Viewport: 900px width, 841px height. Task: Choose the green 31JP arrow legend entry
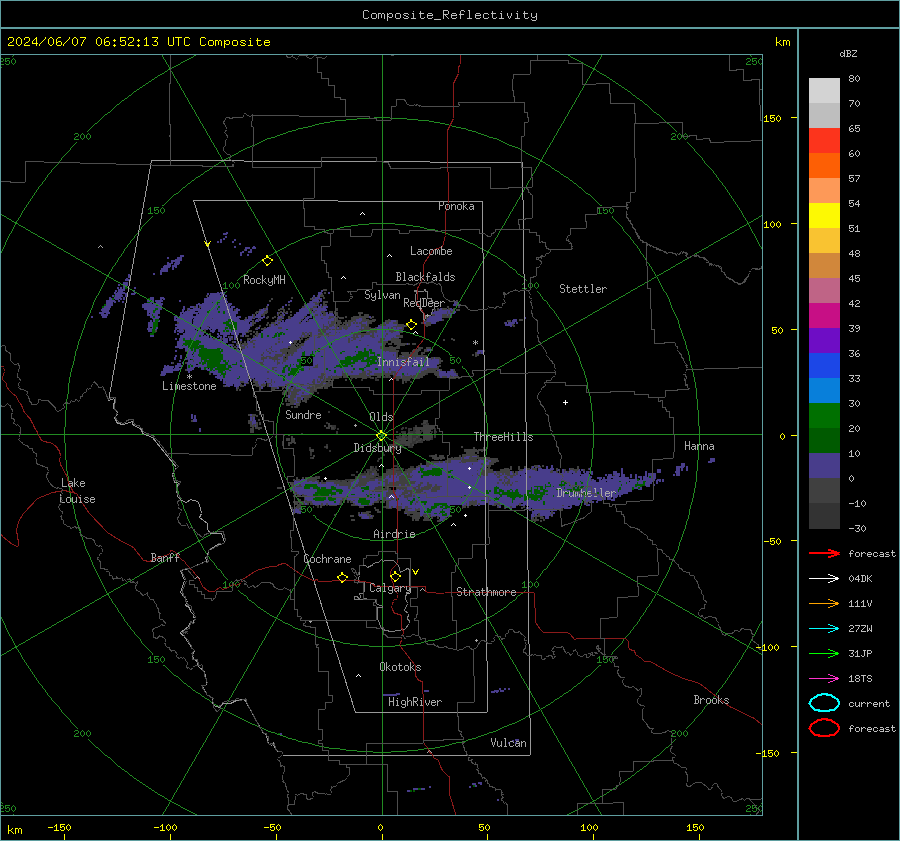pyautogui.click(x=824, y=653)
